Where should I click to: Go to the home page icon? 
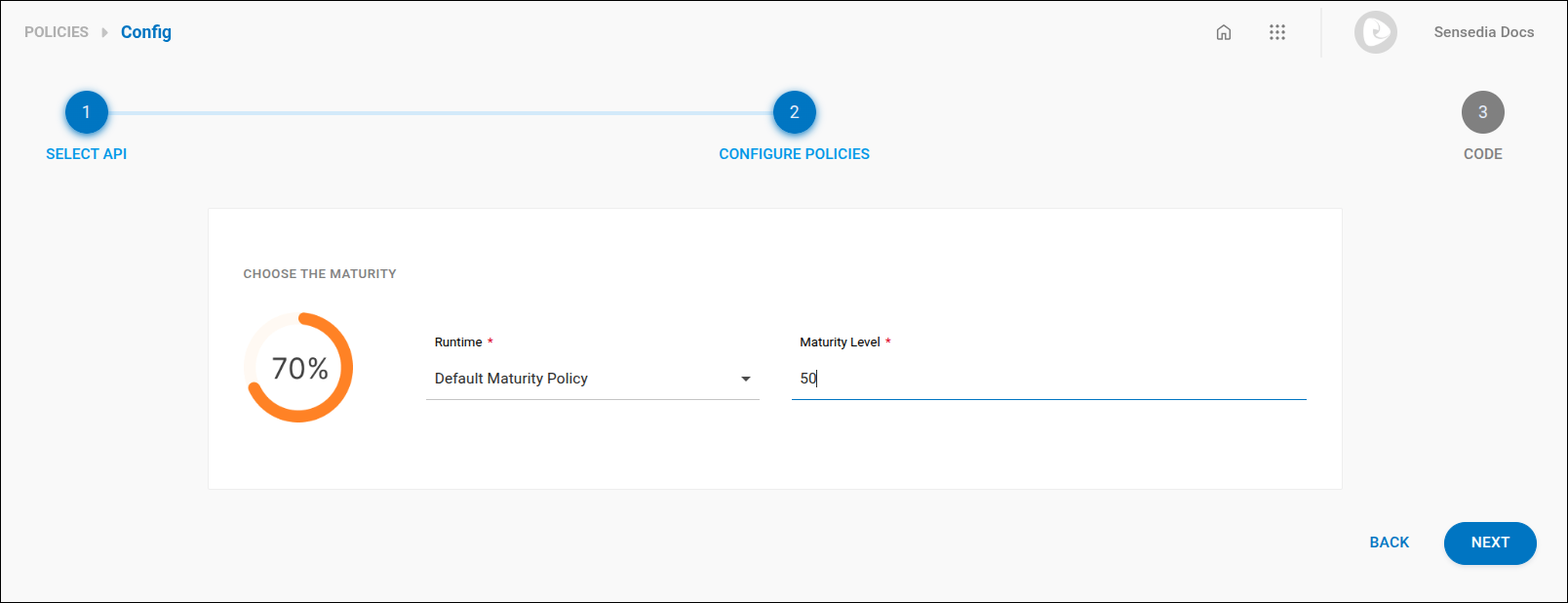point(1223,32)
